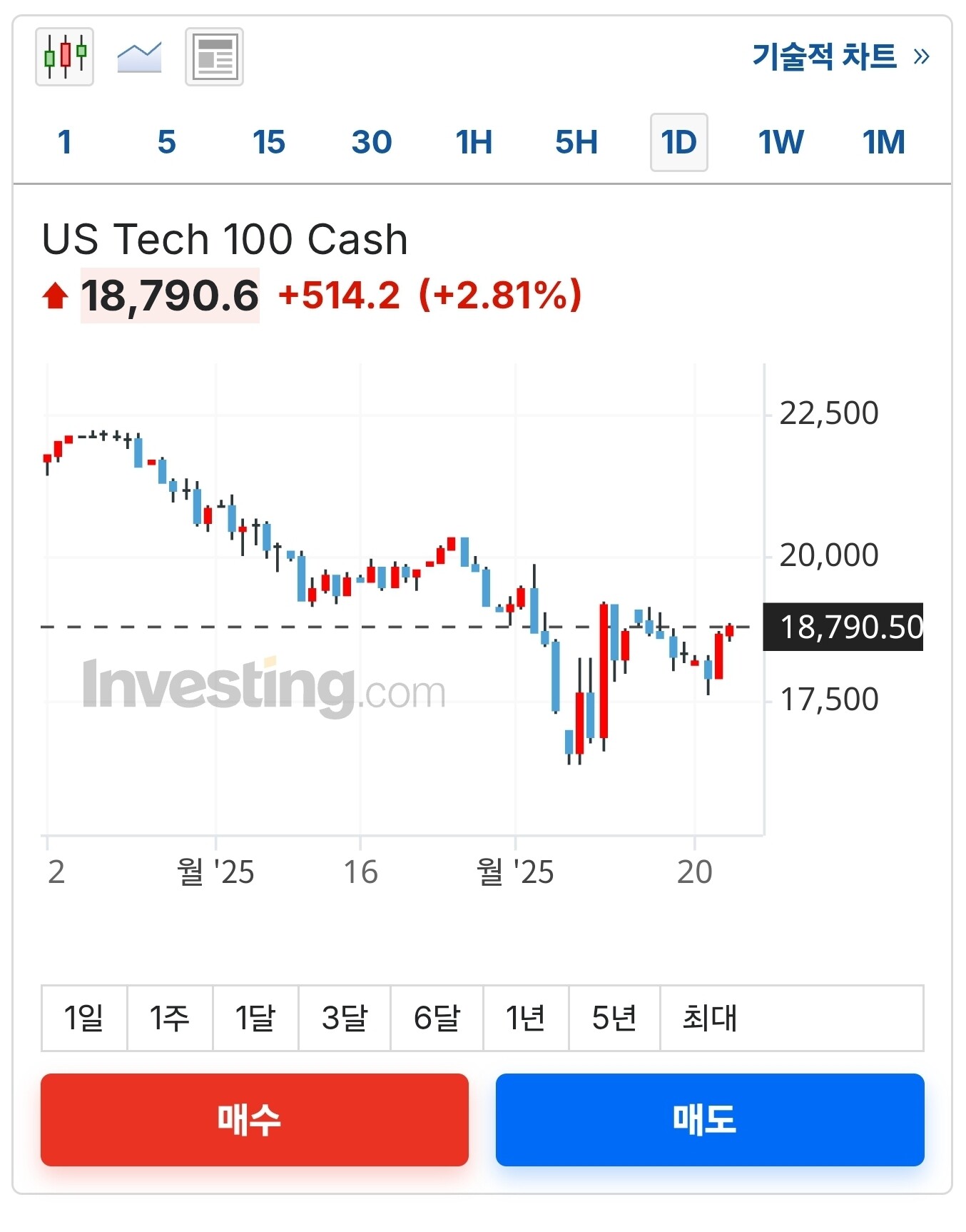Set chart range to 1달
966x1232 pixels.
coord(255,1018)
